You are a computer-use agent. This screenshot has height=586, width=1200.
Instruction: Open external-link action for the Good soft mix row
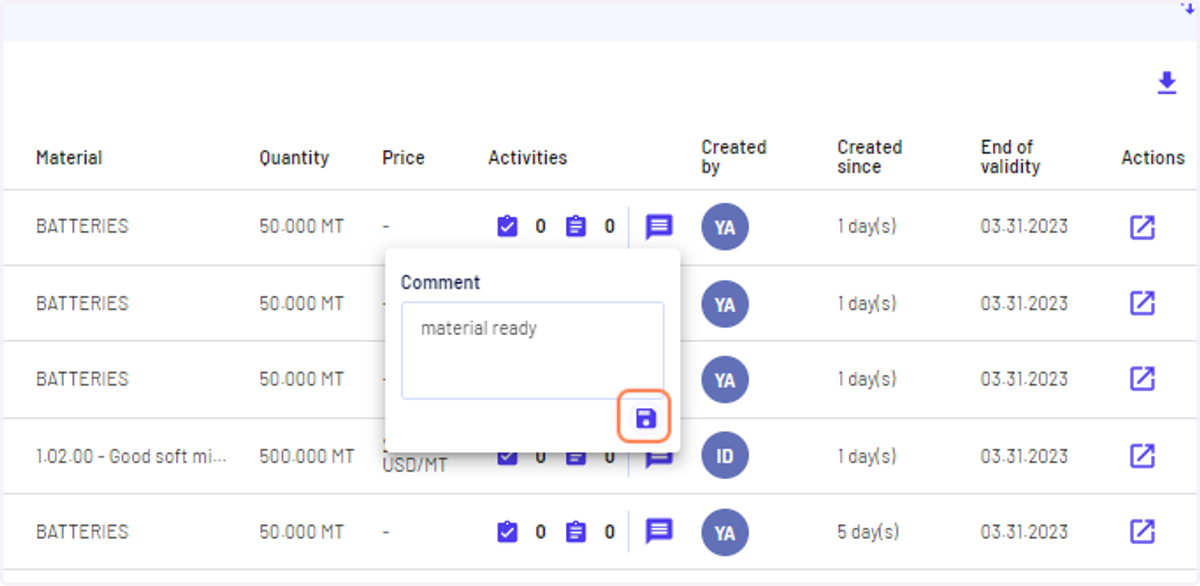pos(1142,456)
